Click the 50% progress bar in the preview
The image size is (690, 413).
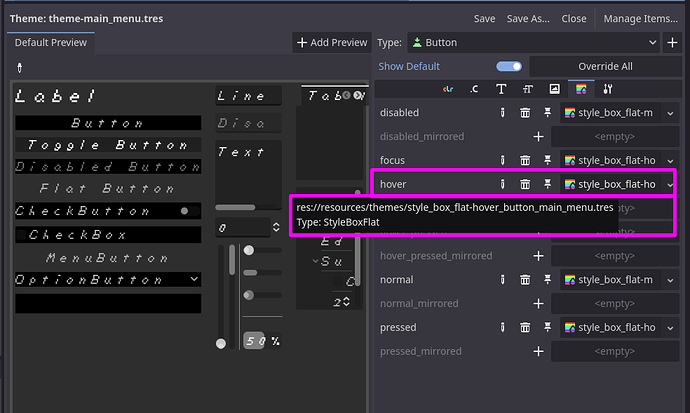(x=262, y=341)
